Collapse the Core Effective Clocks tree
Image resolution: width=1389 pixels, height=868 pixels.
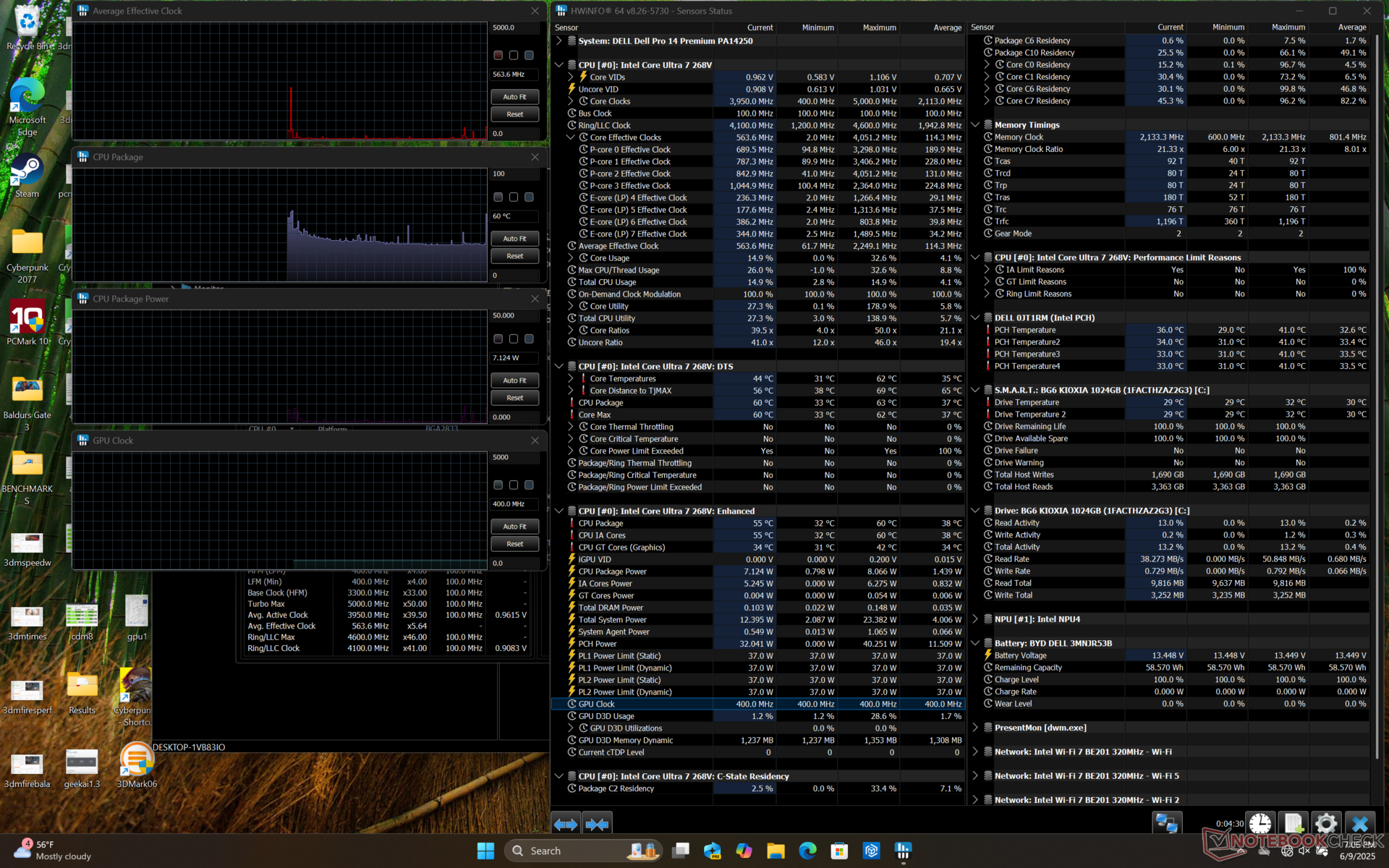(x=571, y=137)
